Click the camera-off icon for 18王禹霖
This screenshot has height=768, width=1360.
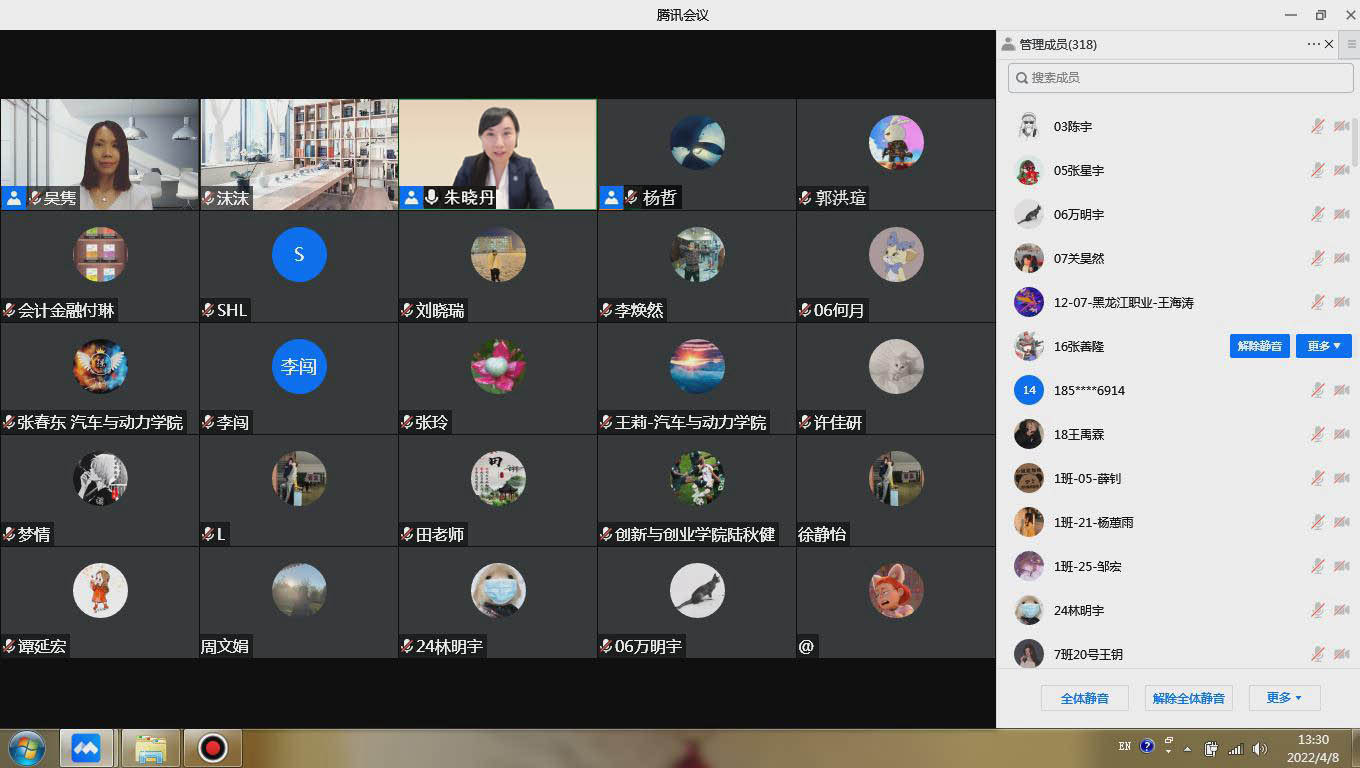click(1342, 435)
